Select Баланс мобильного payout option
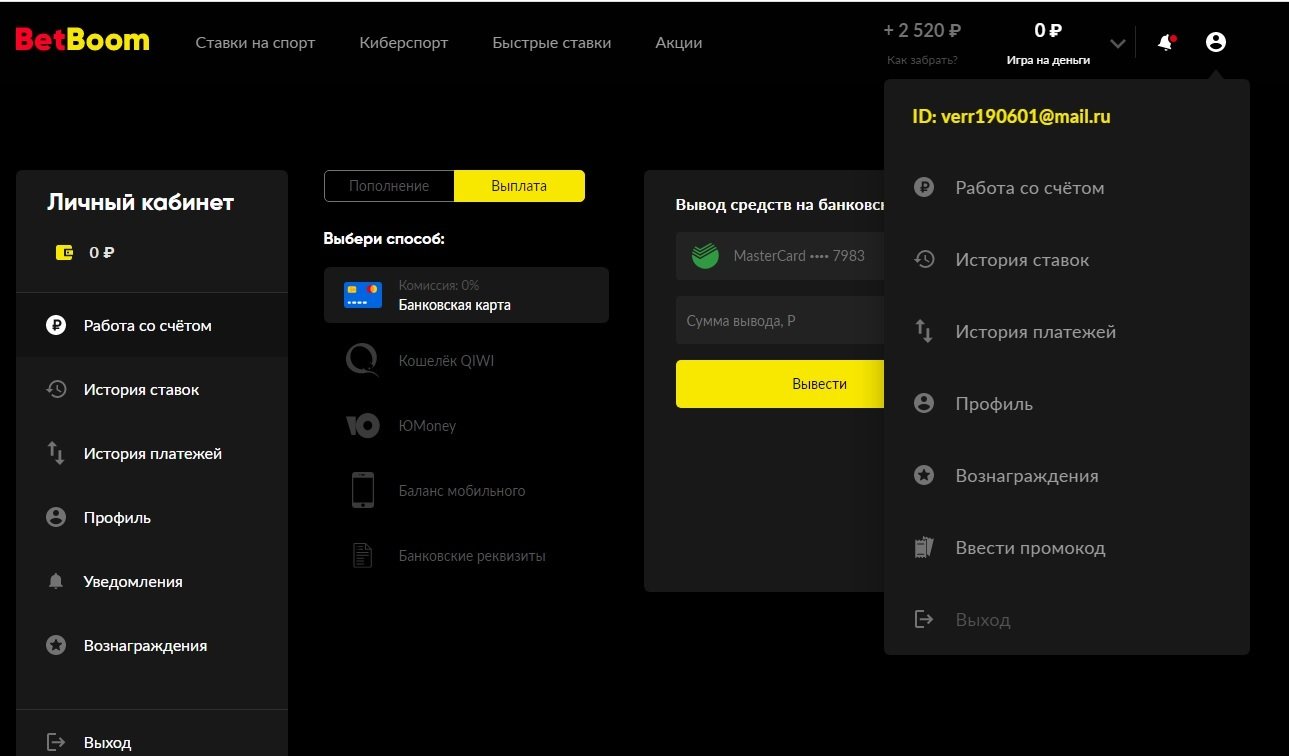This screenshot has width=1289, height=756. (461, 491)
